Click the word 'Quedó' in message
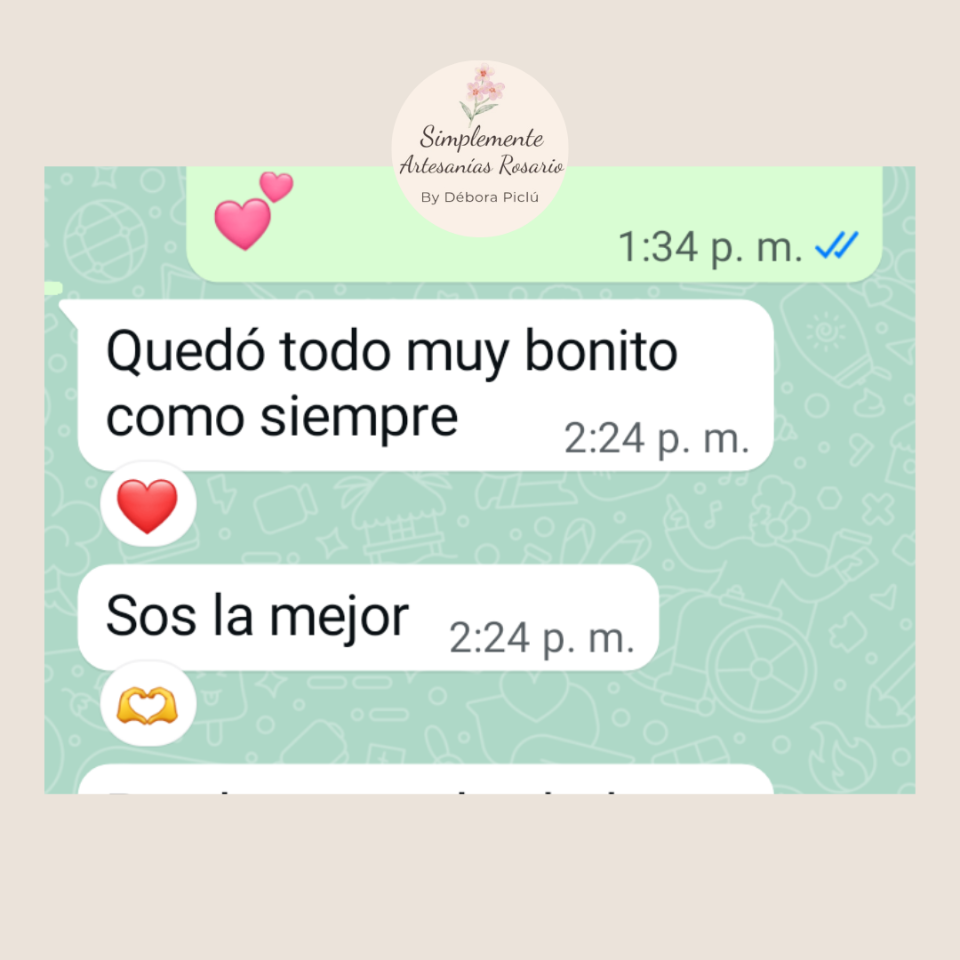The height and width of the screenshot is (960, 960). [186, 351]
